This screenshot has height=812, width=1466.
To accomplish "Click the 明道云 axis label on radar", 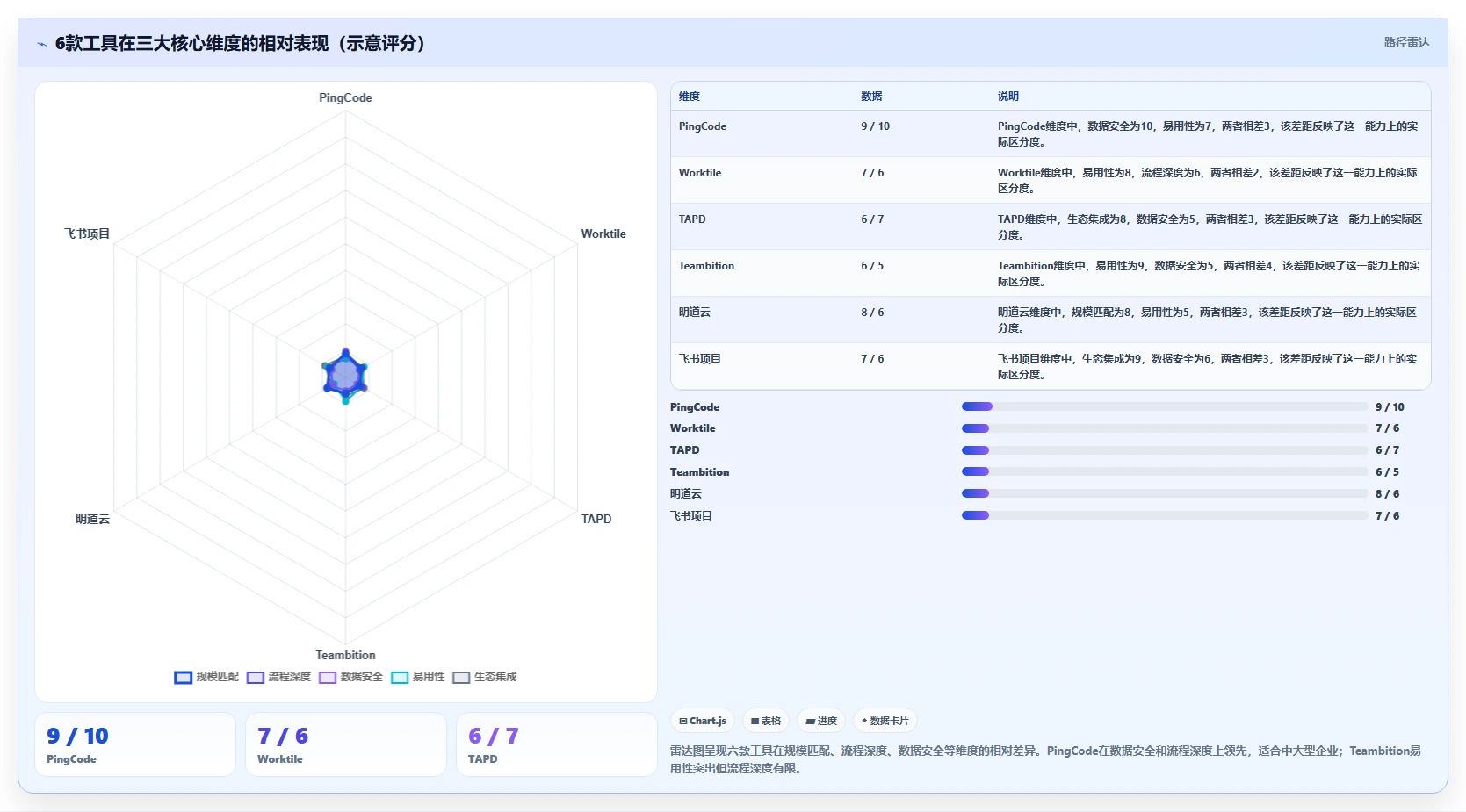I will tap(92, 519).
